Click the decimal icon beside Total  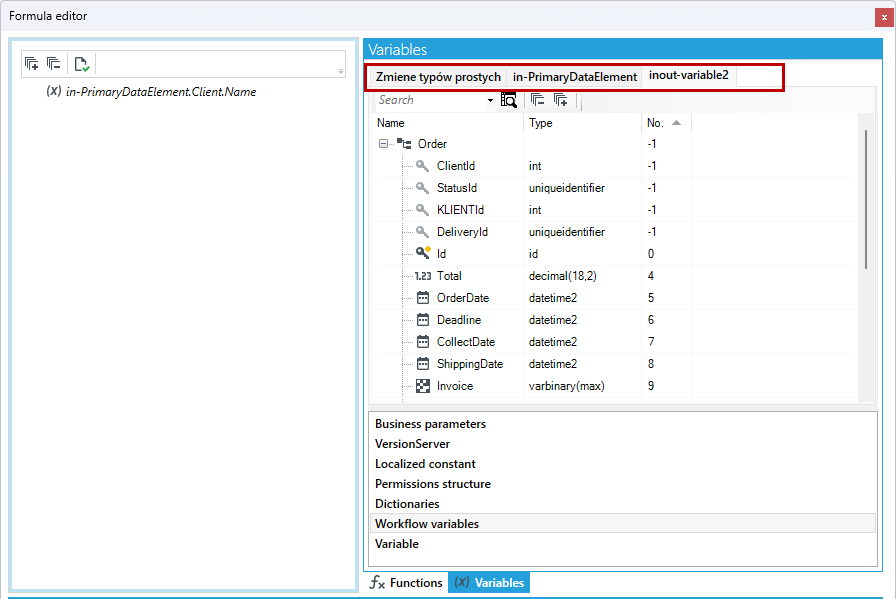tap(423, 276)
